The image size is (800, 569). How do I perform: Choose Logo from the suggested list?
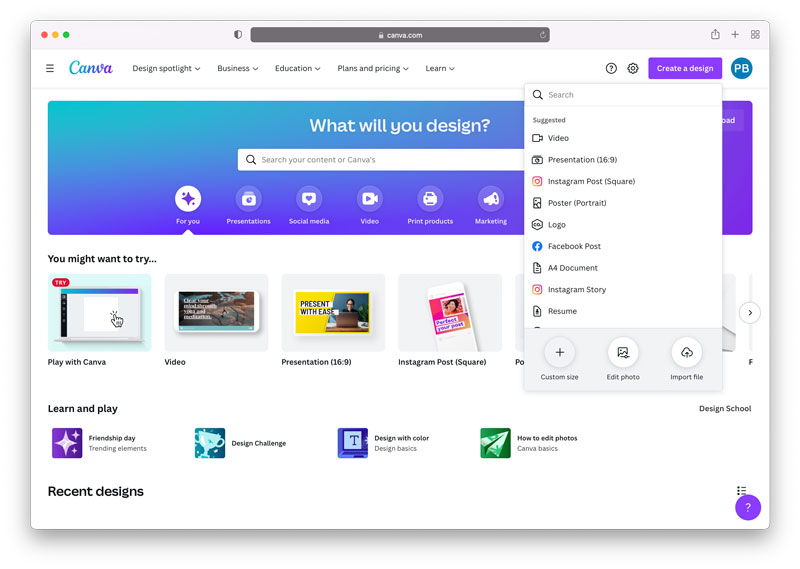pos(623,225)
